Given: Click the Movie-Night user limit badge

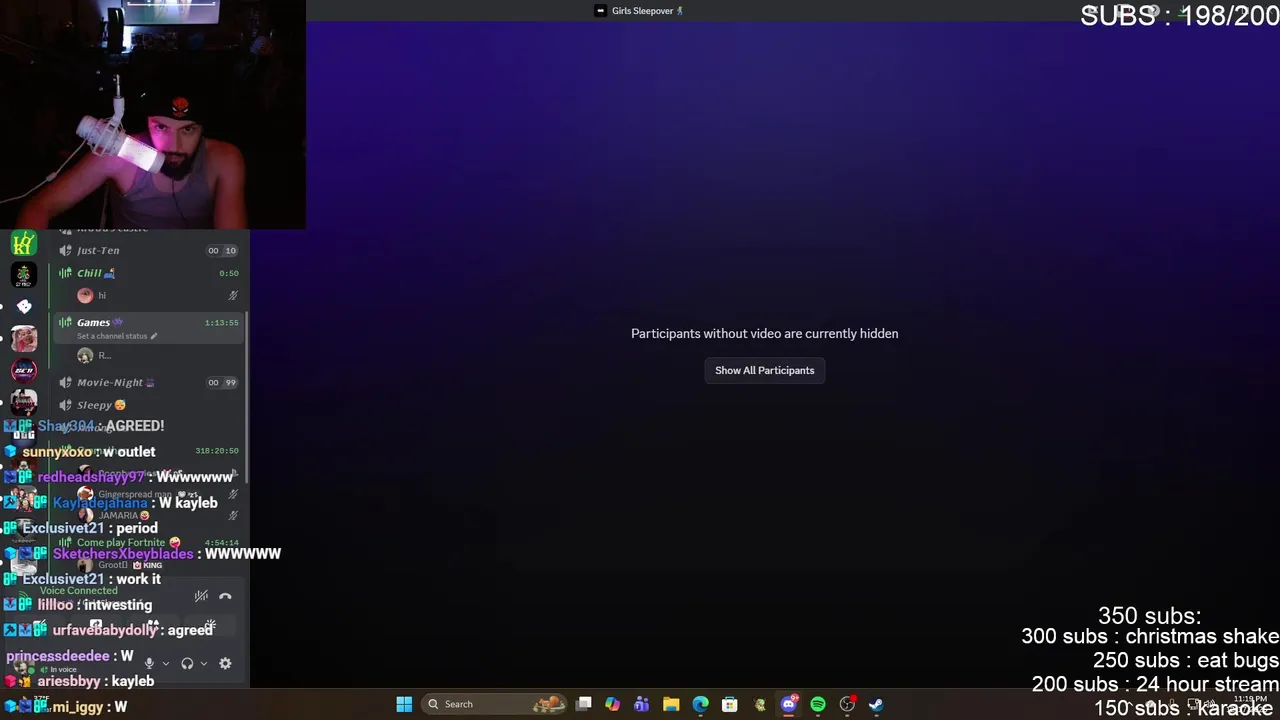Looking at the screenshot, I should tap(222, 383).
